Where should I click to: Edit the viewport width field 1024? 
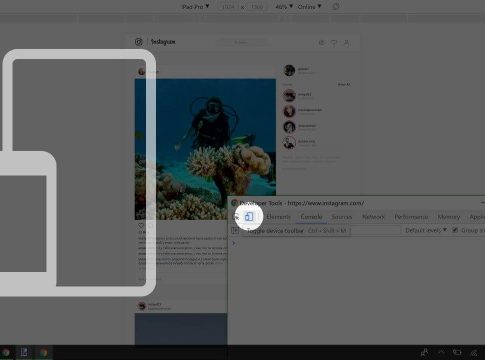point(229,7)
